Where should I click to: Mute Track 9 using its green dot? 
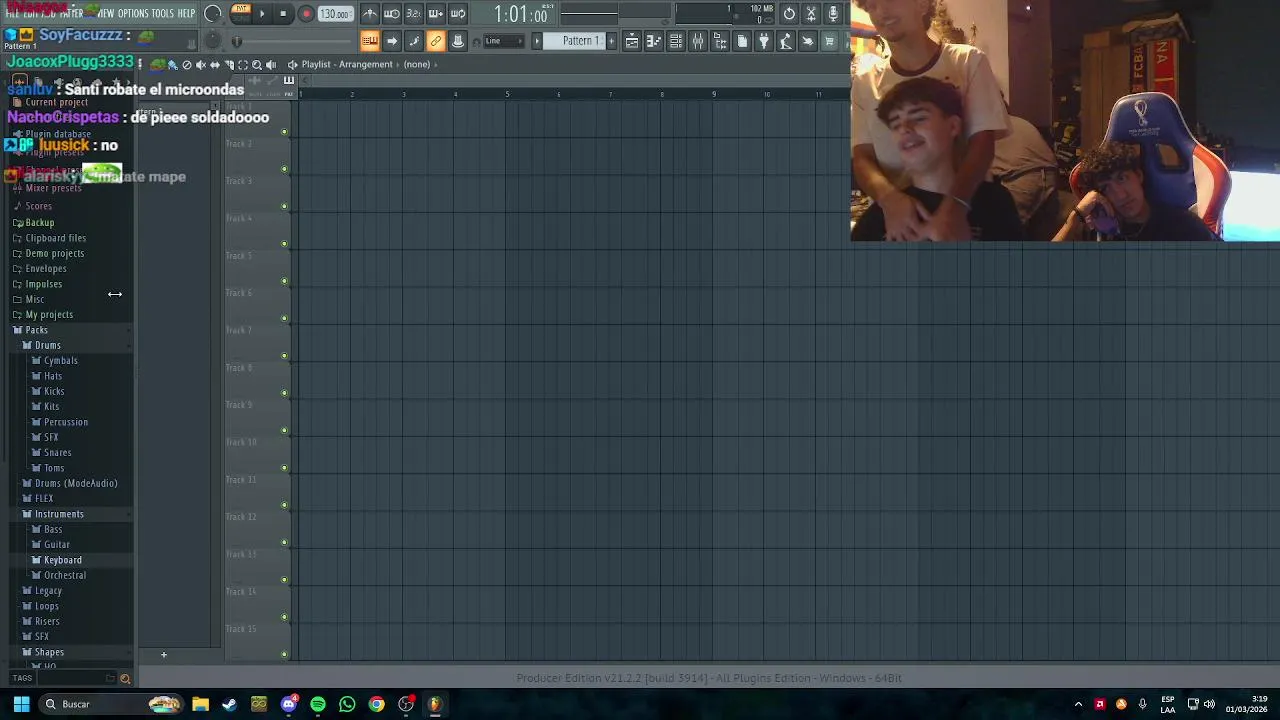pos(284,430)
